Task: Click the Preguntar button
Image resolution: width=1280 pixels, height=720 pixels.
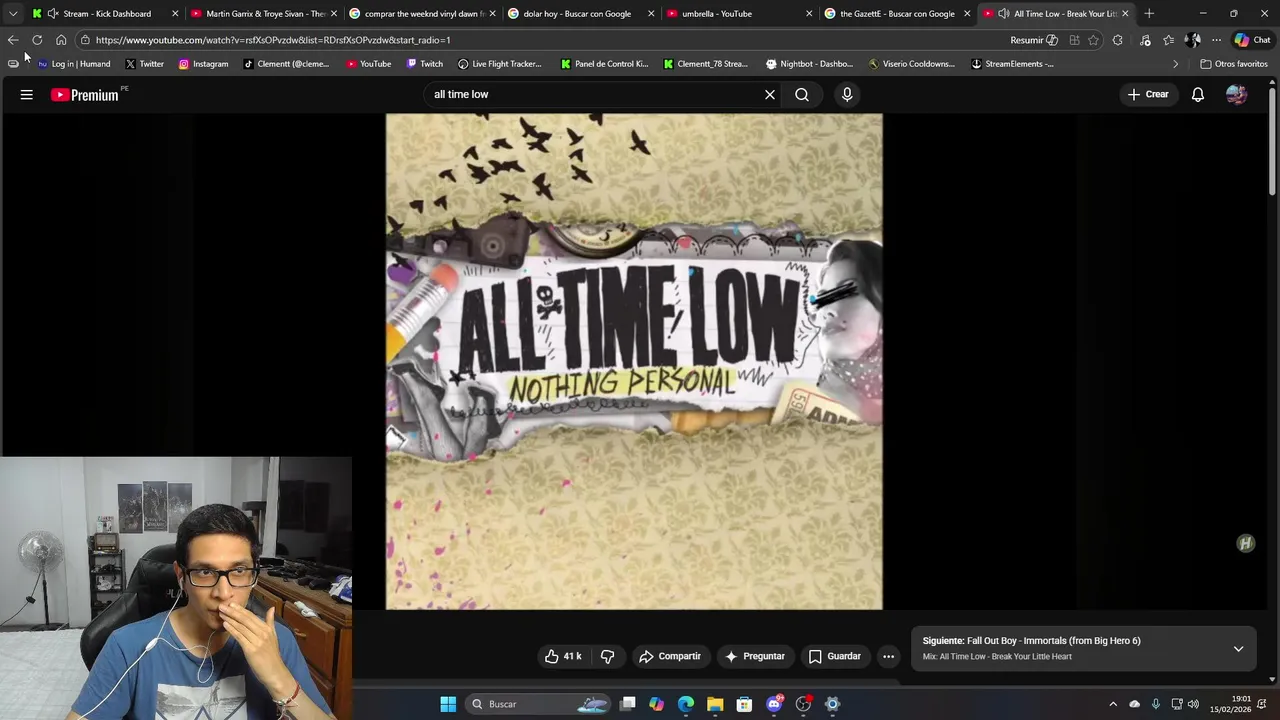Action: [755, 657]
